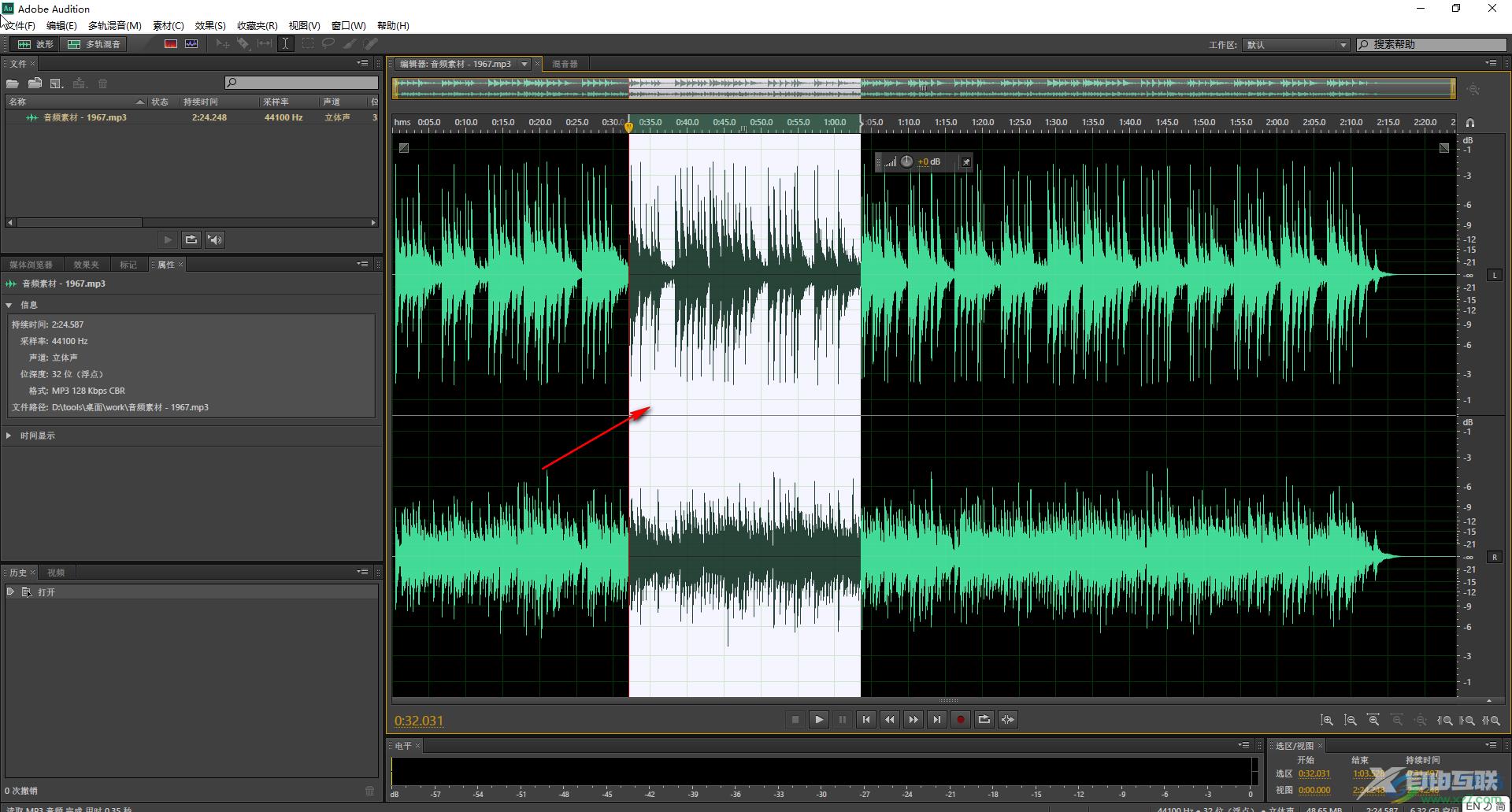Click the insert into multitrack icon

(80, 83)
